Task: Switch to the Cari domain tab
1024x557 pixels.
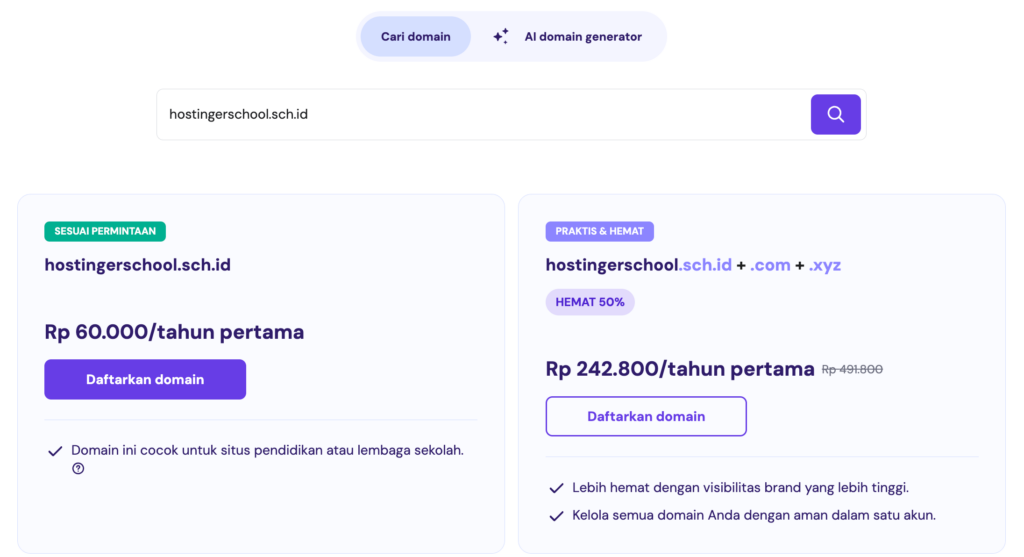Action: coord(415,37)
